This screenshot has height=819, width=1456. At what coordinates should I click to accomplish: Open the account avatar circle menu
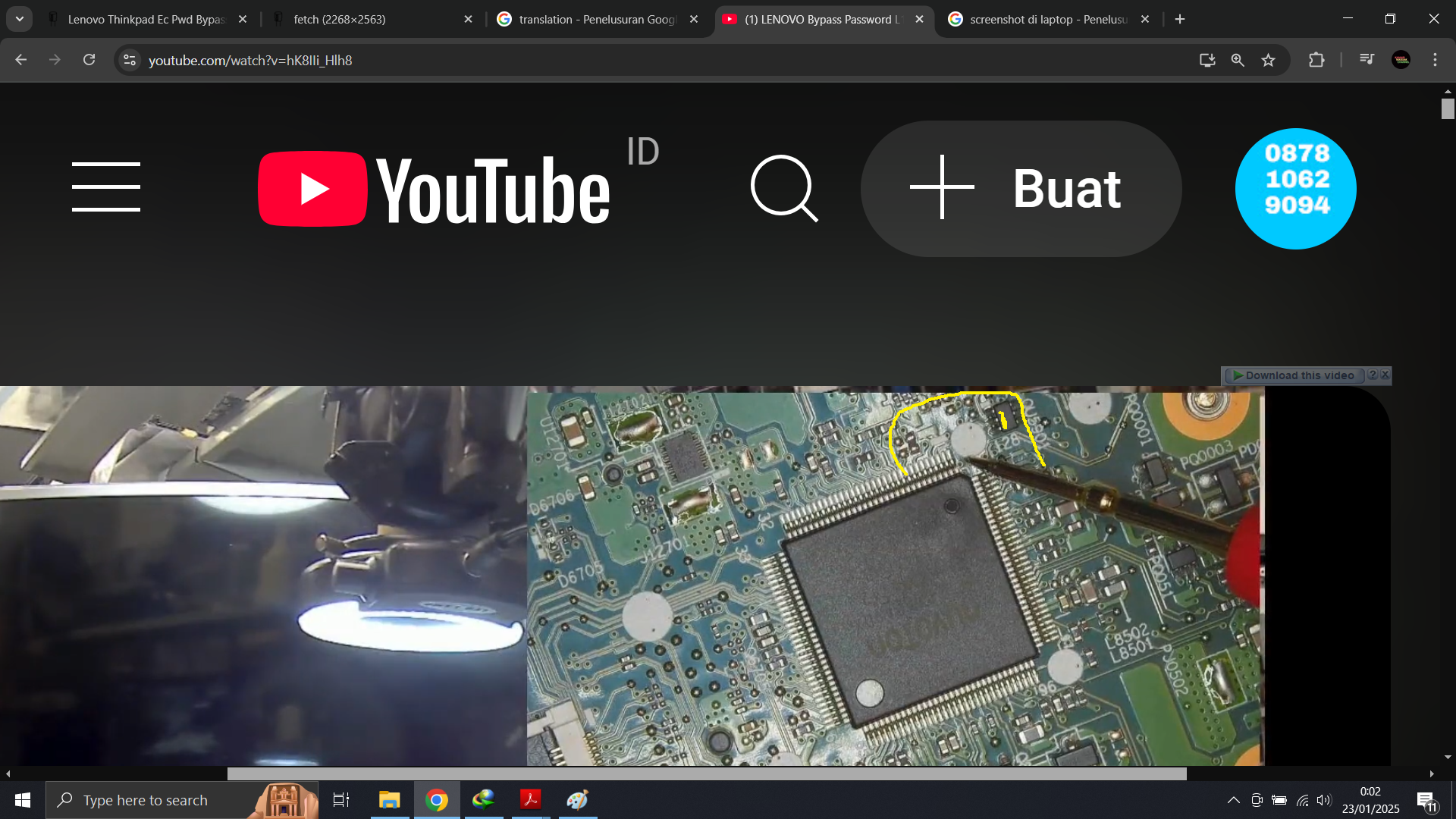[x=1296, y=188]
